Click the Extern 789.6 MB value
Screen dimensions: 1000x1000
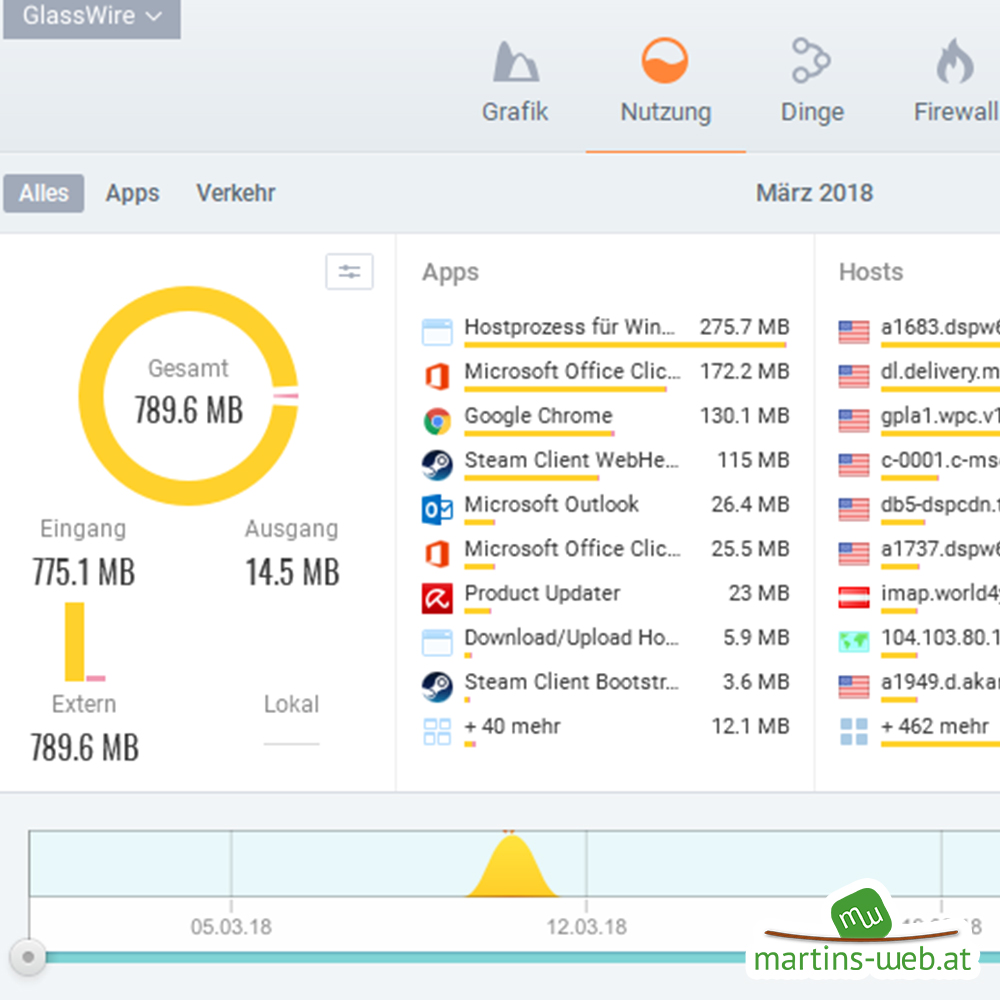pos(84,747)
